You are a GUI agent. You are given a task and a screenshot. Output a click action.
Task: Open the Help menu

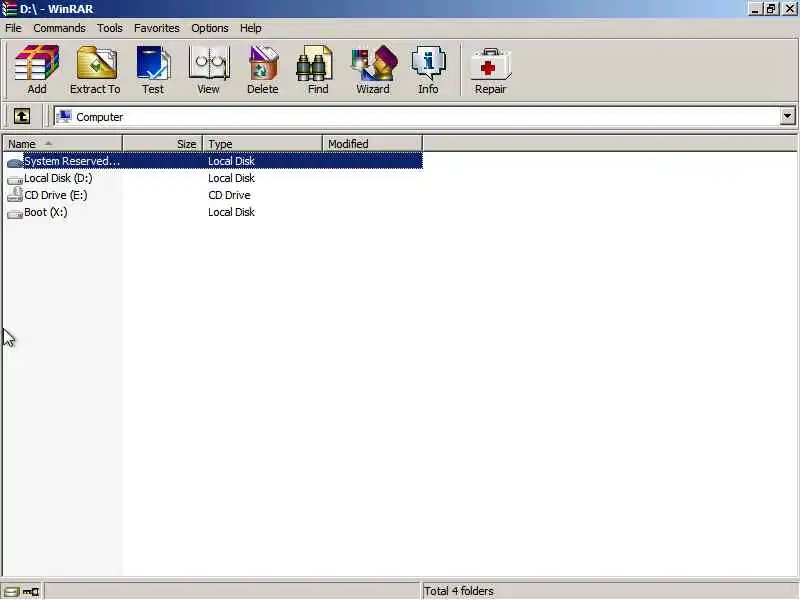pos(251,28)
